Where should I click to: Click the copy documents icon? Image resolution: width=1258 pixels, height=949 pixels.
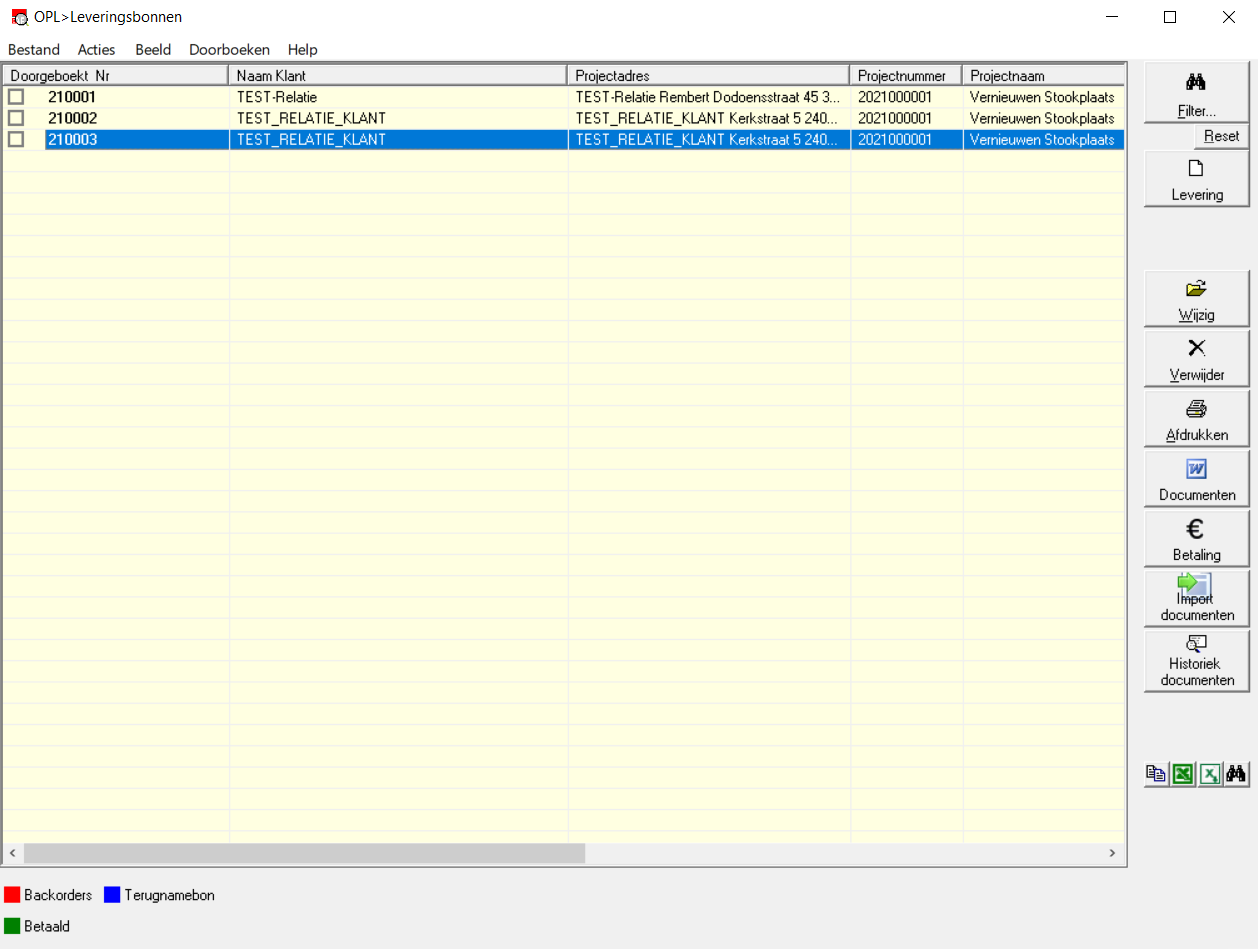point(1157,774)
